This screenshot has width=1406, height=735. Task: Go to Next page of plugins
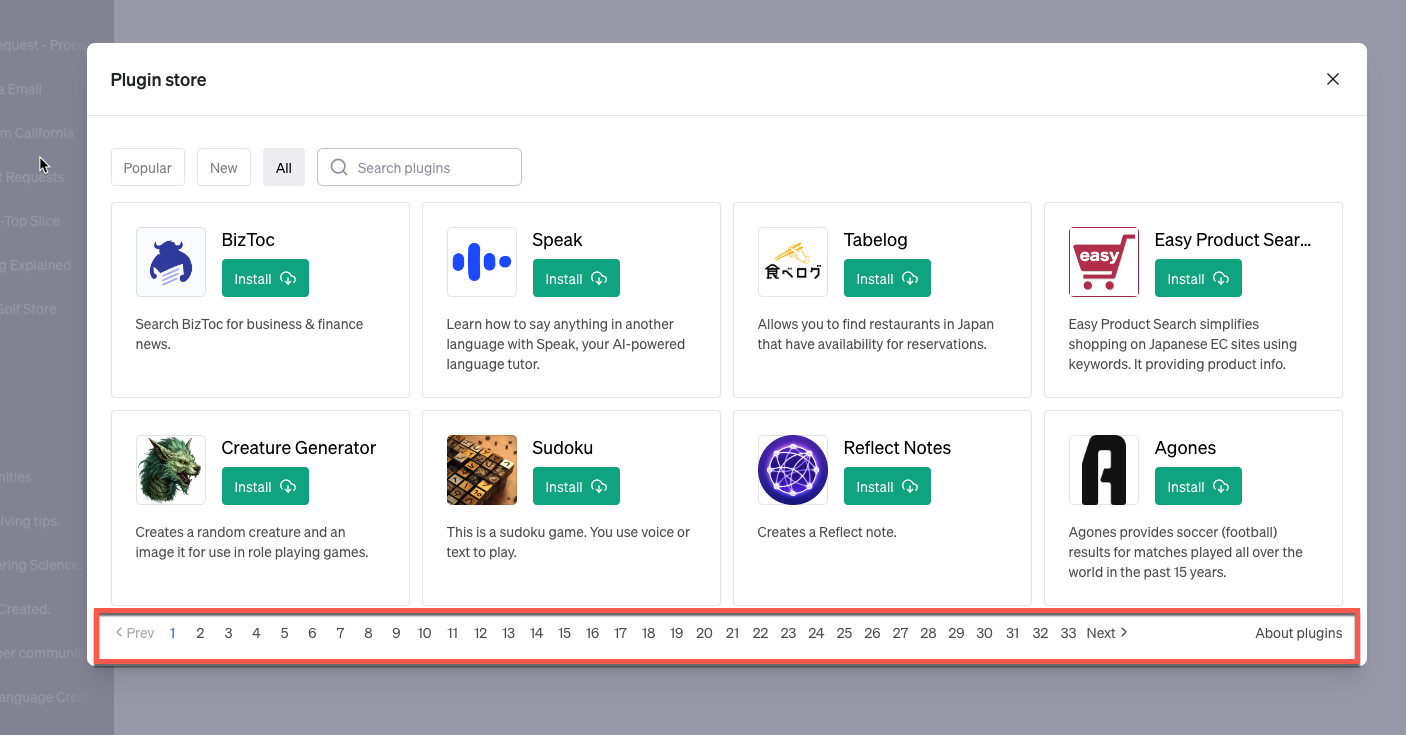(x=1107, y=633)
